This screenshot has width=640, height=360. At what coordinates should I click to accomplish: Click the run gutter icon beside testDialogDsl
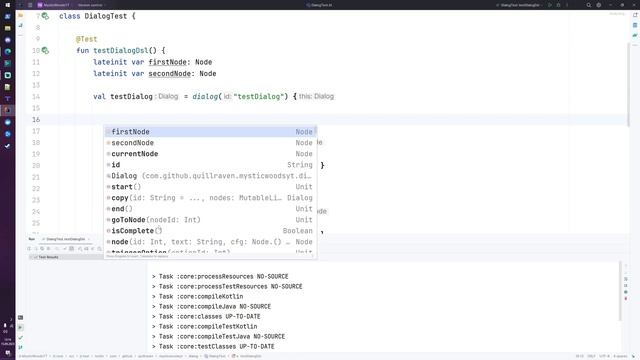coord(45,51)
